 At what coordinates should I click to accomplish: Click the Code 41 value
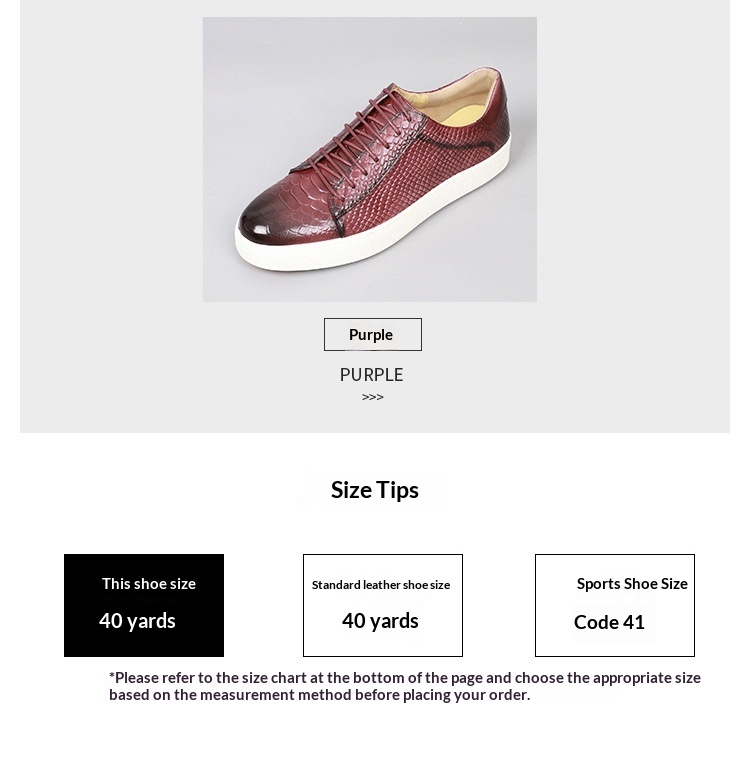click(609, 622)
